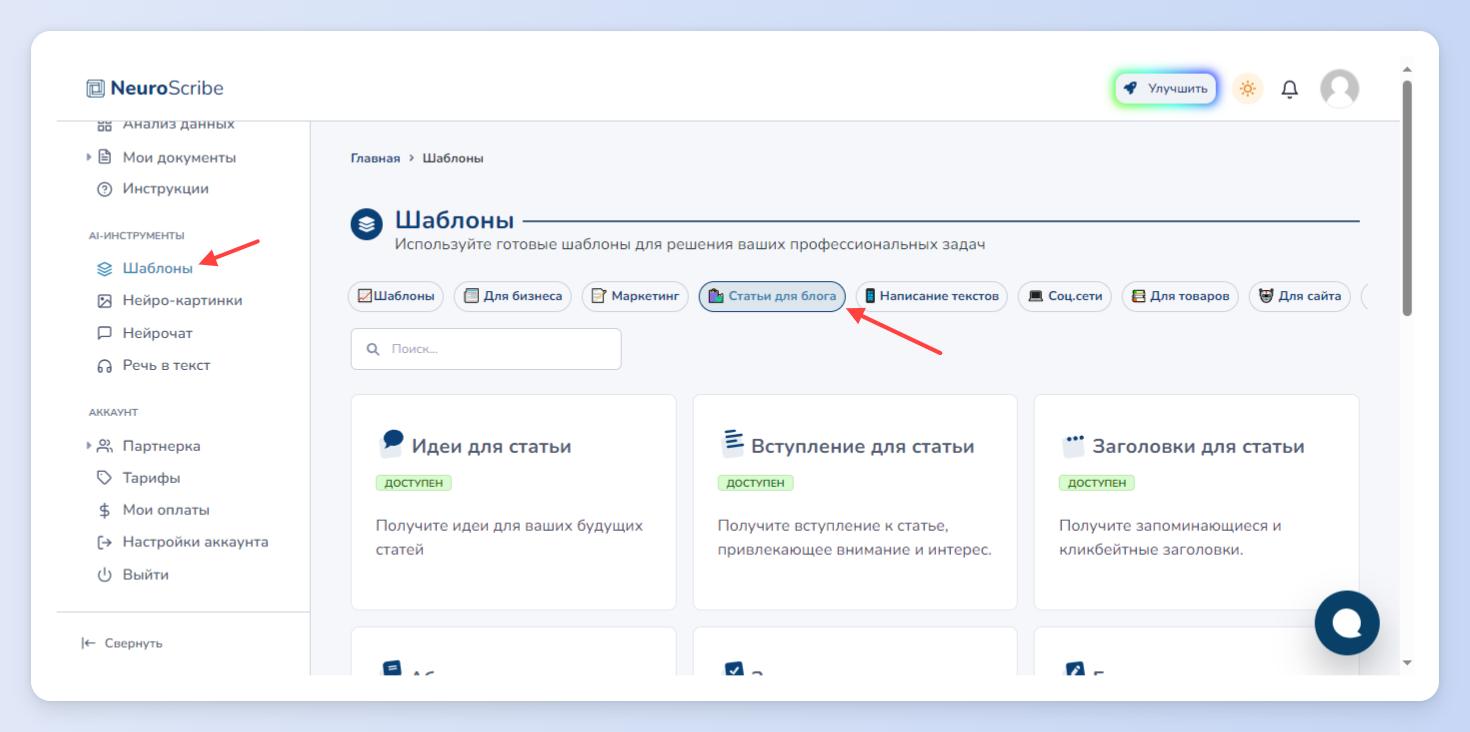Open Настройки аккаунта in sidebar
1470x732 pixels.
coord(196,542)
